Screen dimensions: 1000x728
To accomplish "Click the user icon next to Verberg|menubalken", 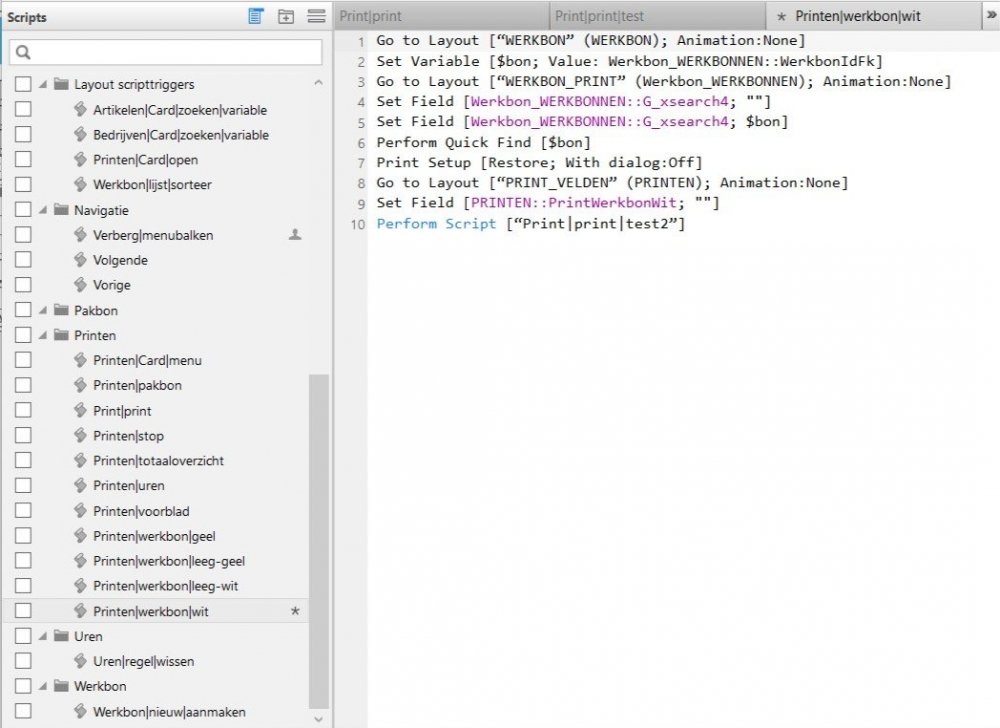I will click(295, 235).
